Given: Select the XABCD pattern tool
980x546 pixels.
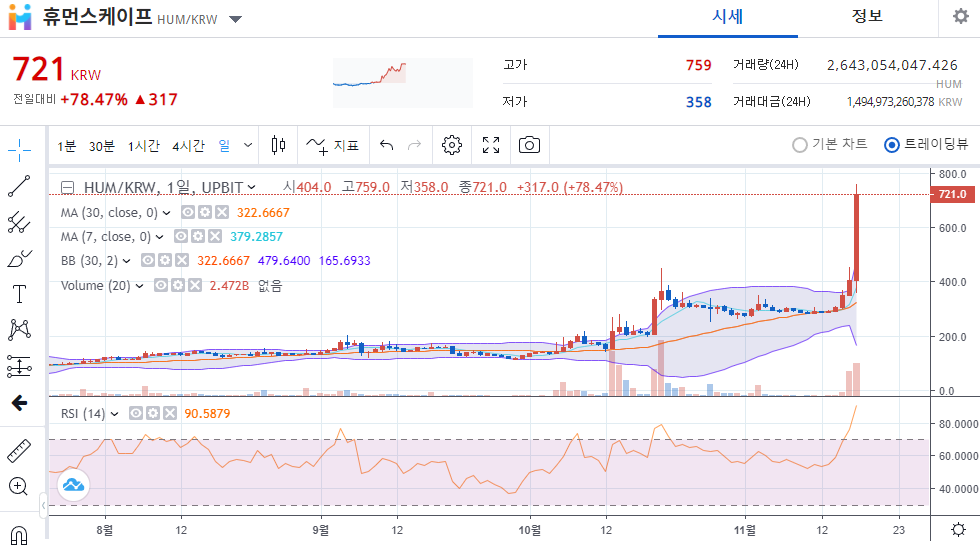Looking at the screenshot, I should (19, 330).
